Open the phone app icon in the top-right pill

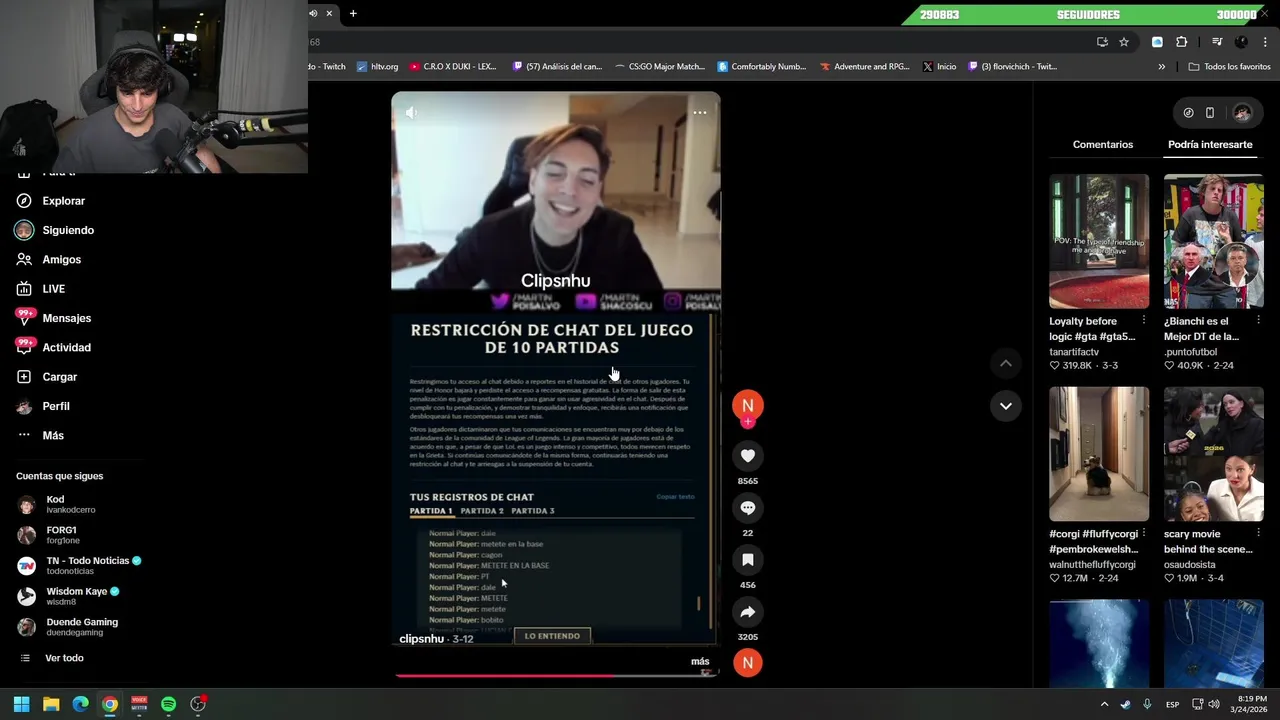(1210, 113)
